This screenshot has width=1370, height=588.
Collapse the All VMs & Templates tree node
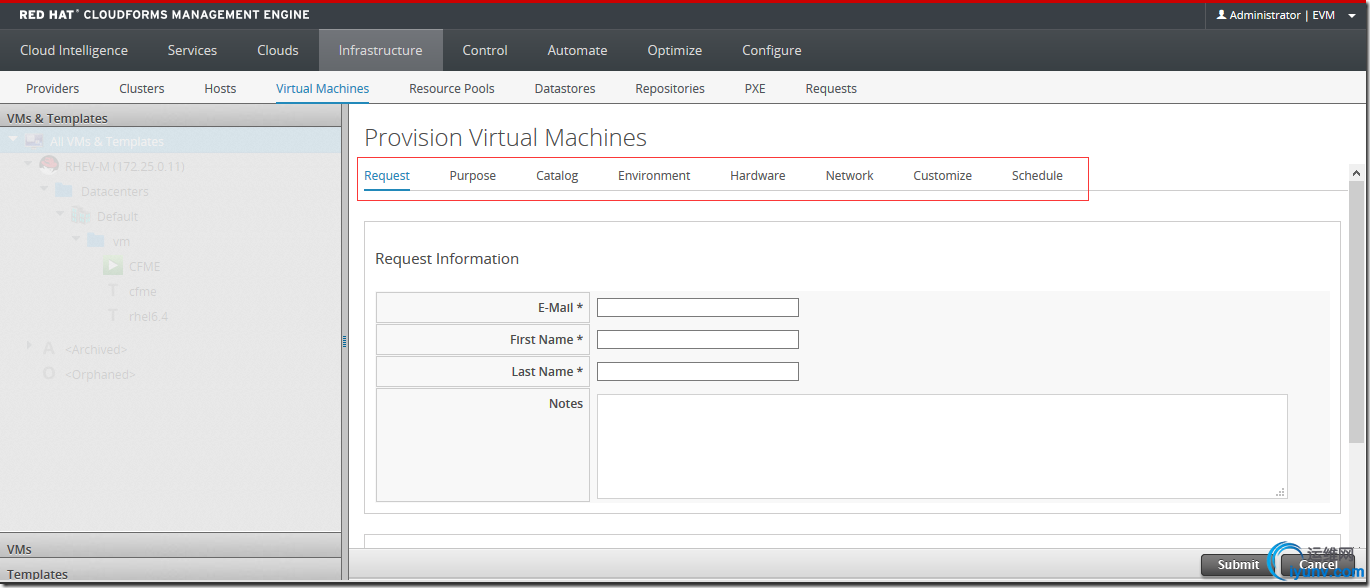(x=13, y=141)
